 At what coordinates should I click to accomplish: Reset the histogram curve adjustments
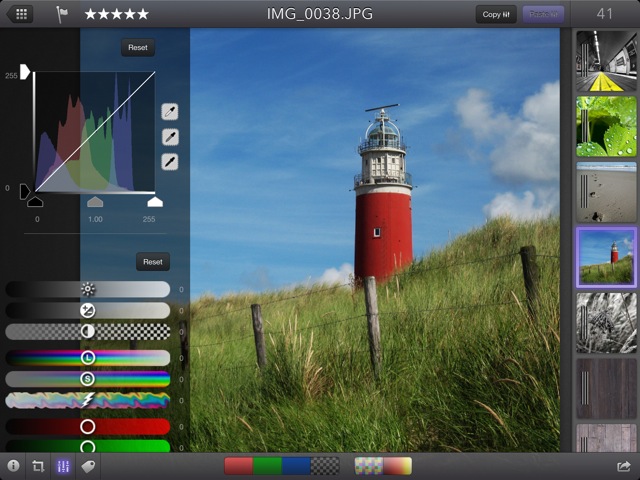(138, 48)
